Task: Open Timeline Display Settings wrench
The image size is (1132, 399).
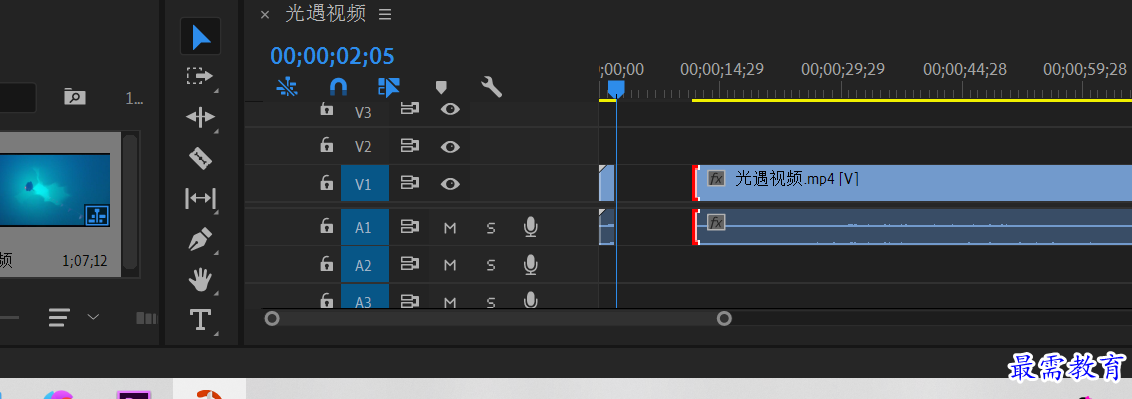Action: (491, 87)
